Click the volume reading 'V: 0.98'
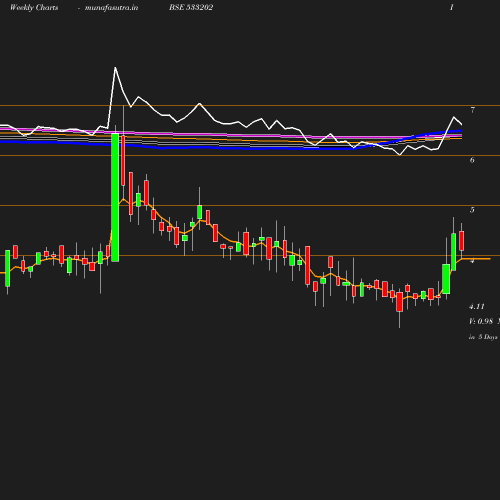 tap(481, 321)
